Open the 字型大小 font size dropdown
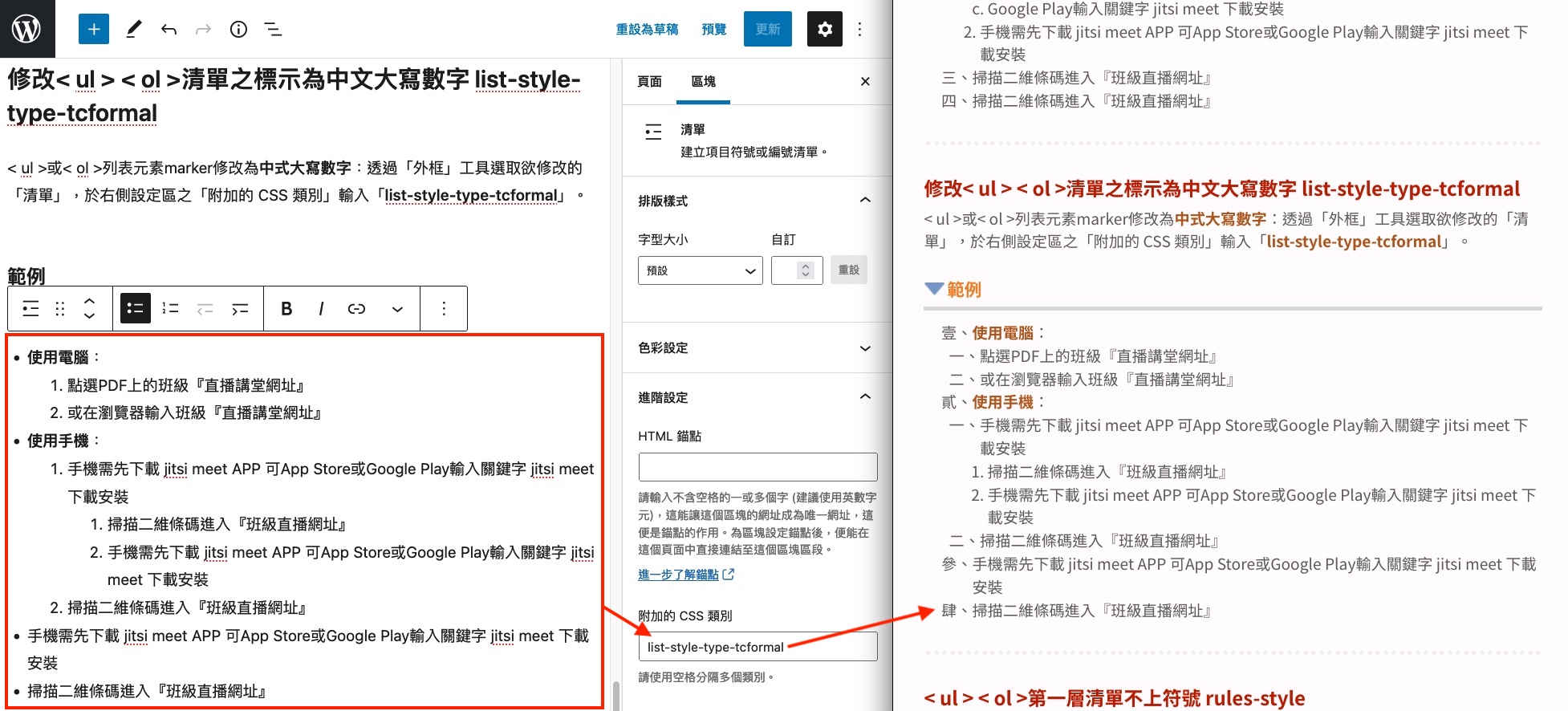1568x711 pixels. pyautogui.click(x=701, y=270)
